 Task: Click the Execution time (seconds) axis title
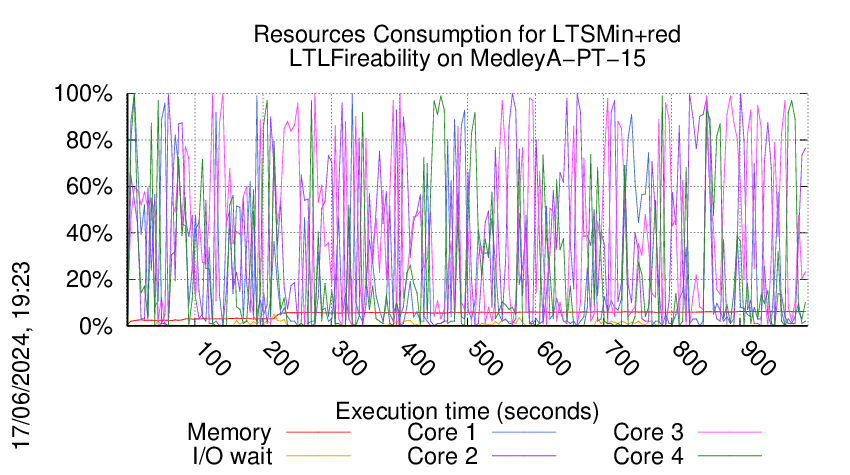(467, 412)
